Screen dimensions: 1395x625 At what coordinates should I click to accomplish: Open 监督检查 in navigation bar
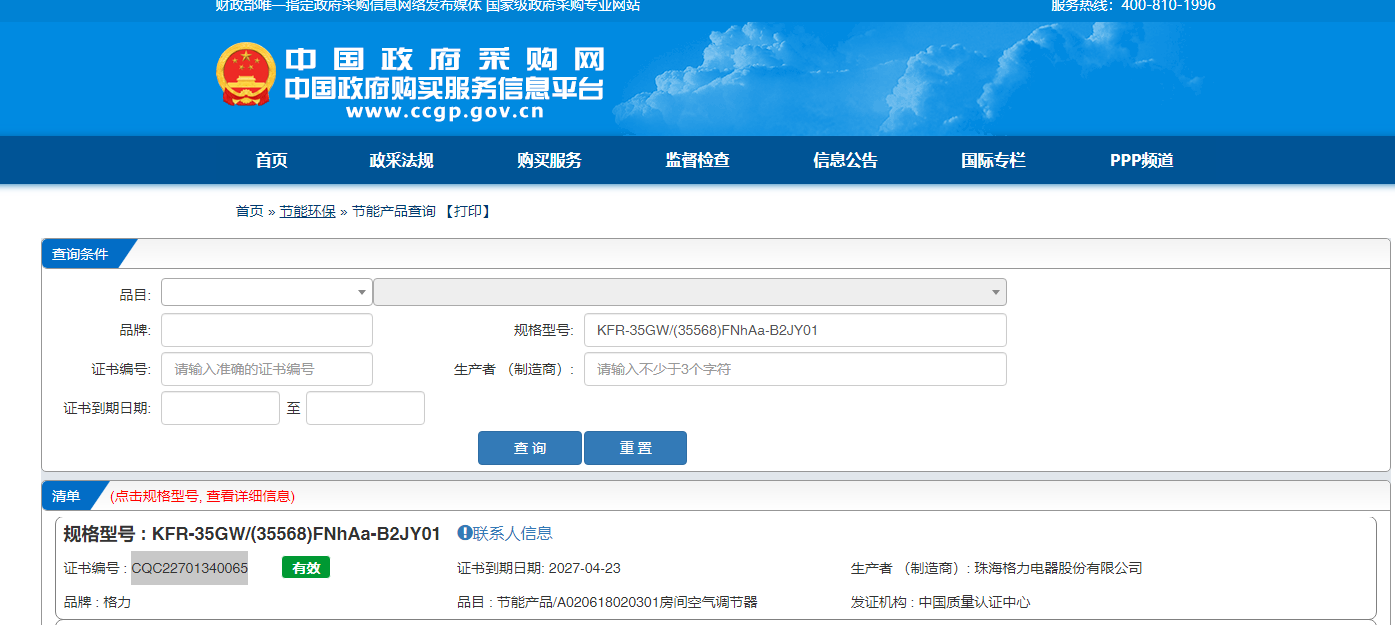pyautogui.click(x=698, y=160)
